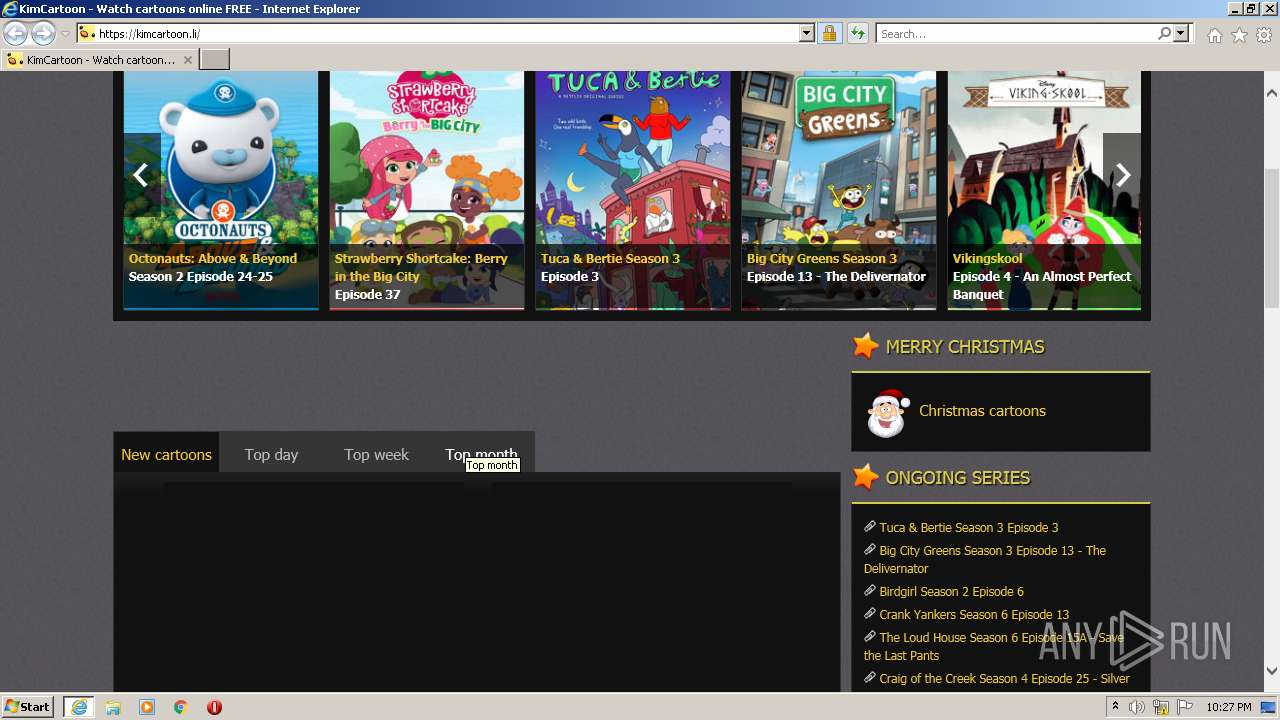Image resolution: width=1280 pixels, height=720 pixels.
Task: Select the New cartoons tab
Action: click(x=166, y=454)
